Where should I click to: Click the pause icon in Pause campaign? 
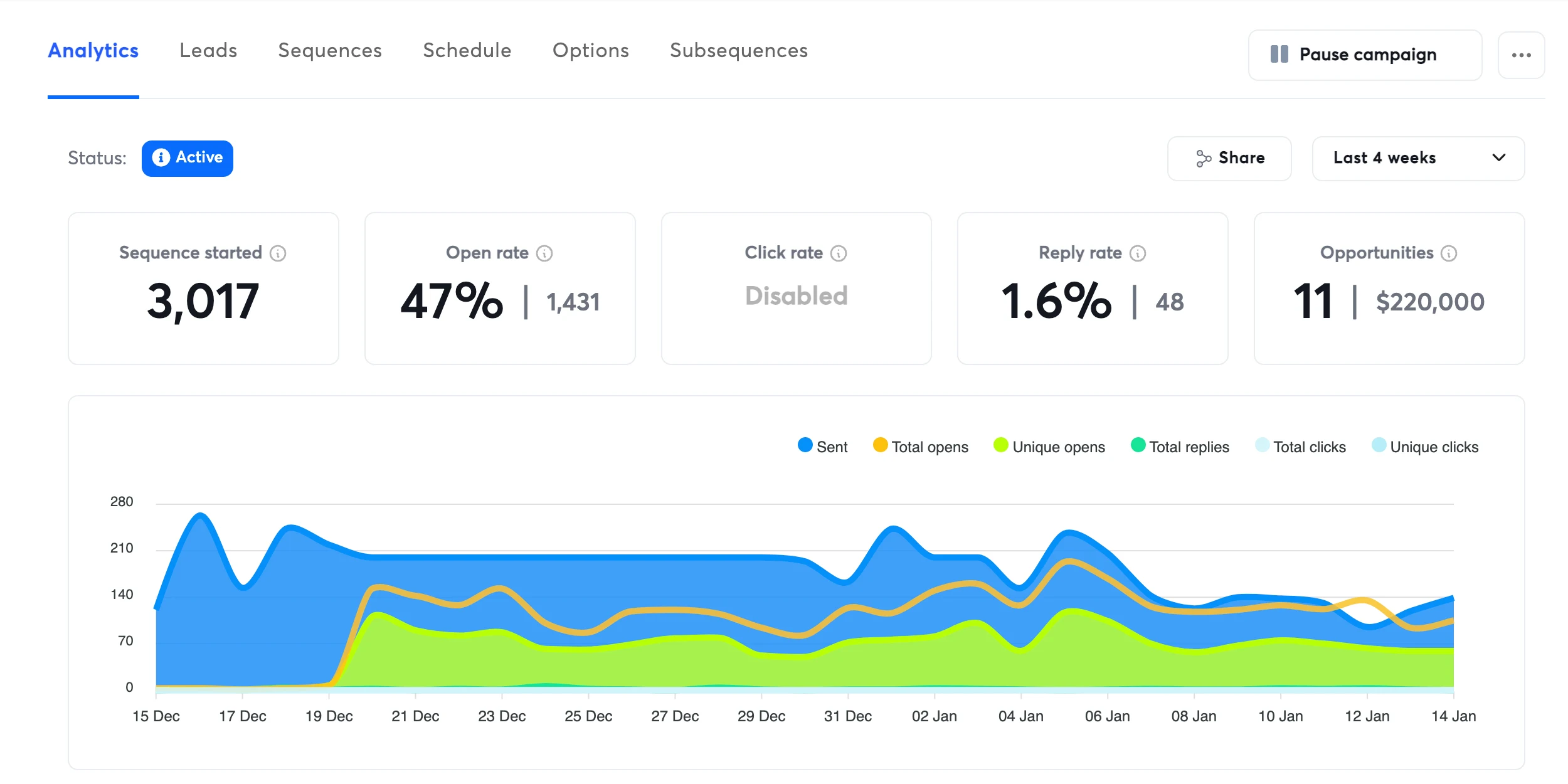(x=1279, y=55)
